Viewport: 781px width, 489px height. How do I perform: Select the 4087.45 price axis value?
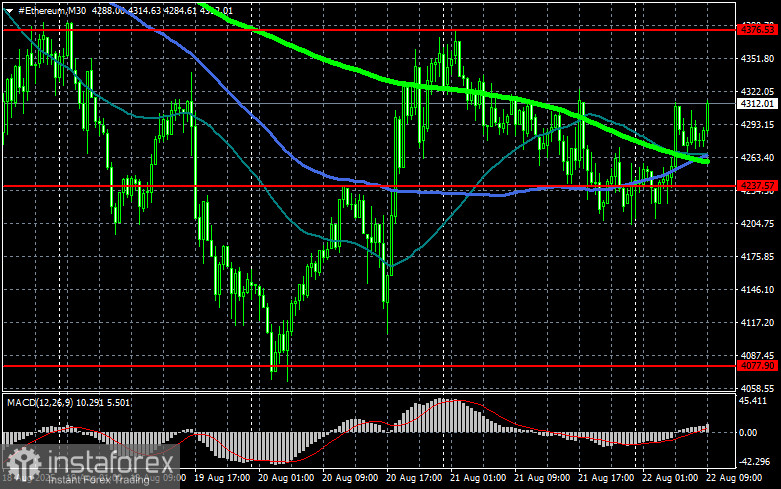[757, 356]
